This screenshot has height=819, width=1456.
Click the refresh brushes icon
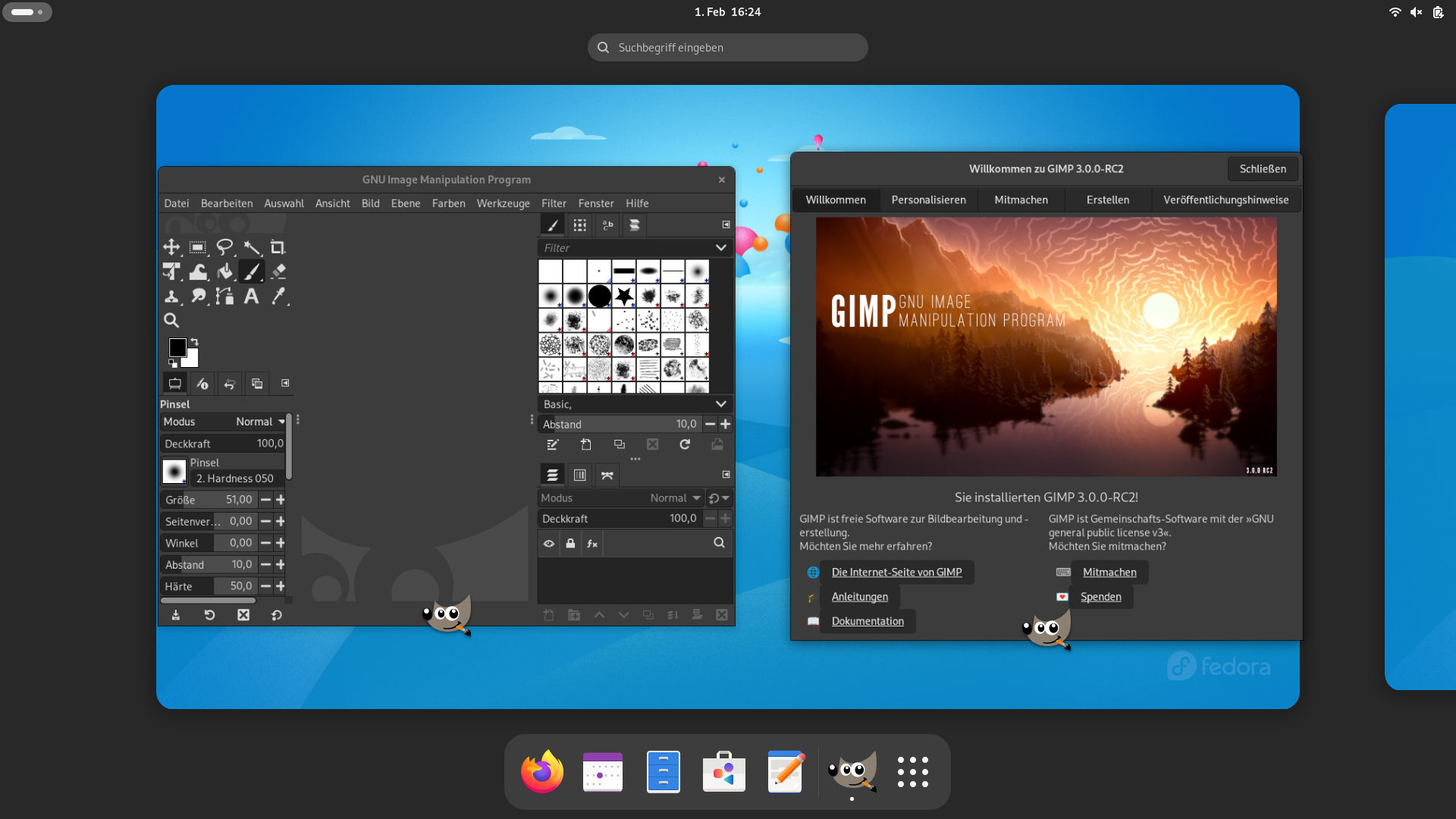pos(685,444)
